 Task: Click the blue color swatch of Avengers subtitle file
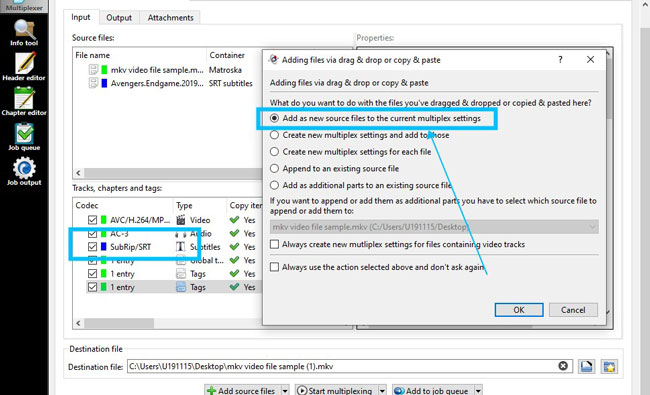pos(104,83)
